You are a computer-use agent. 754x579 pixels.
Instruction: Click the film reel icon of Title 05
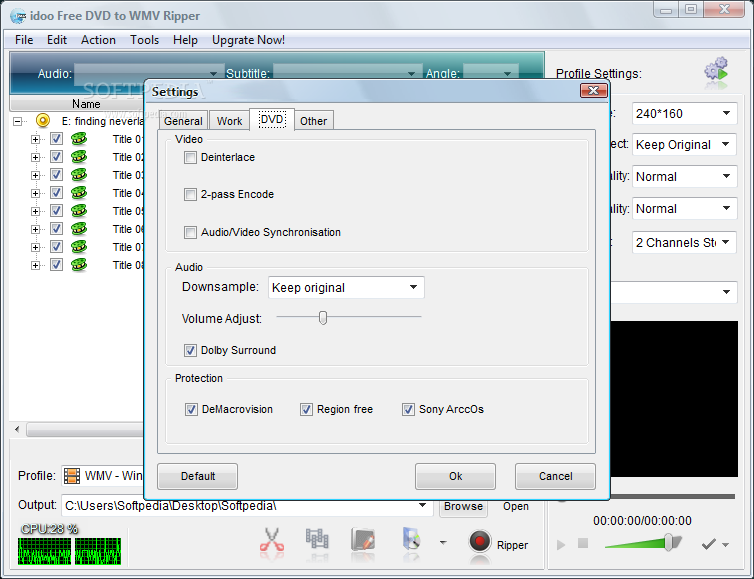pos(79,211)
